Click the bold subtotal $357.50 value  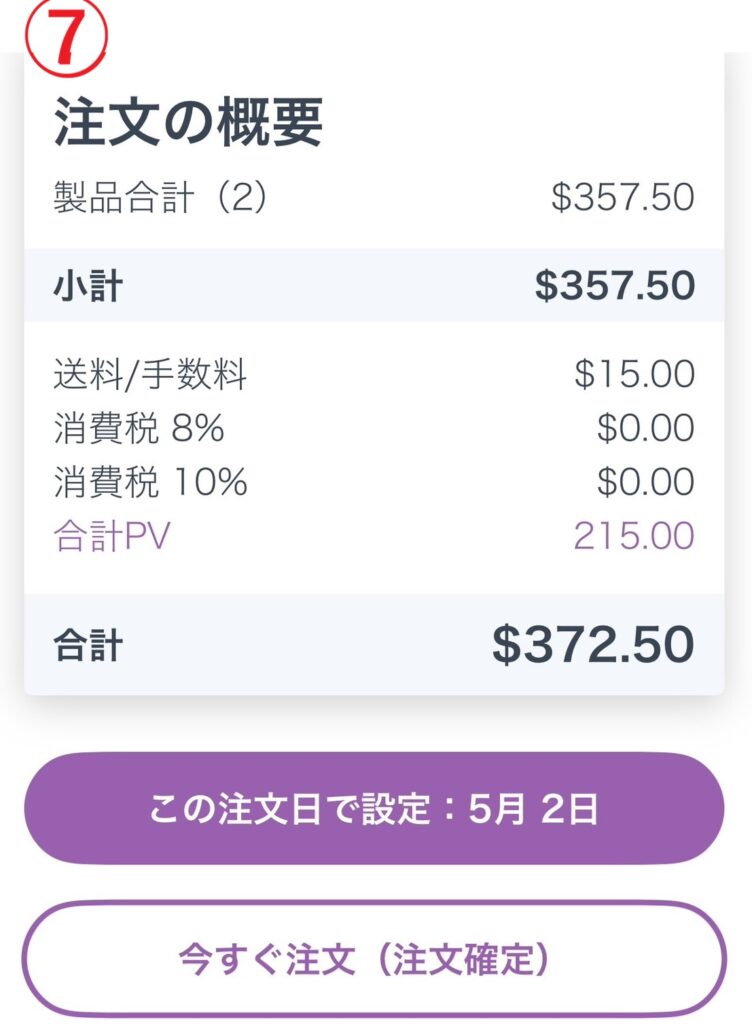point(615,285)
